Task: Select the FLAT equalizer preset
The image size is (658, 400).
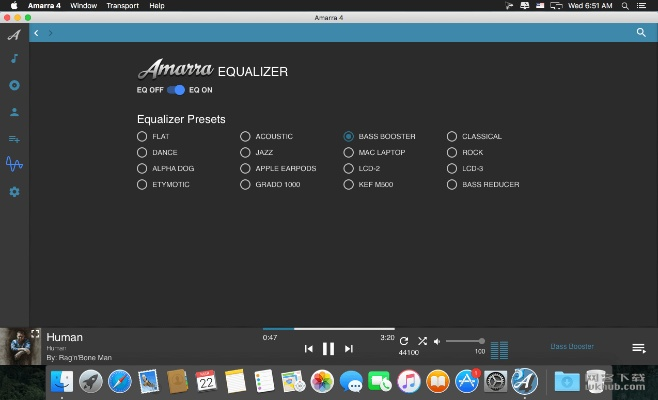Action: (x=142, y=136)
